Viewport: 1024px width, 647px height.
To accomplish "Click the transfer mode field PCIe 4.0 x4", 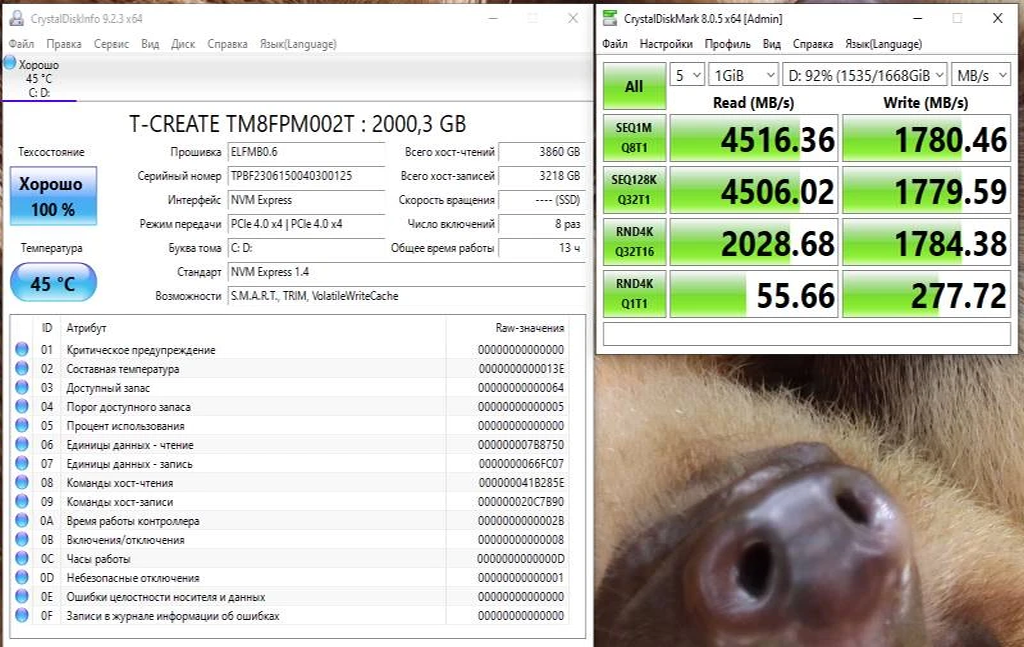I will click(x=306, y=224).
